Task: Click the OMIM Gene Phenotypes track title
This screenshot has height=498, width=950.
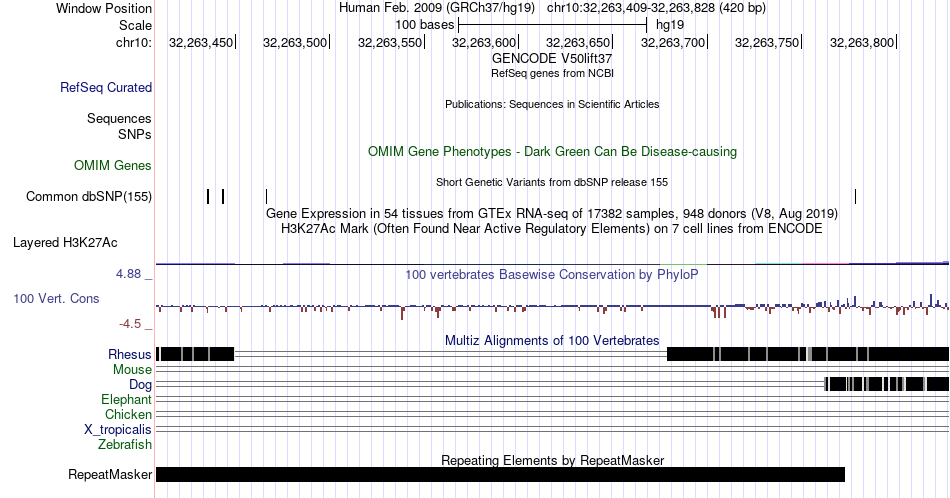Action: click(x=552, y=151)
